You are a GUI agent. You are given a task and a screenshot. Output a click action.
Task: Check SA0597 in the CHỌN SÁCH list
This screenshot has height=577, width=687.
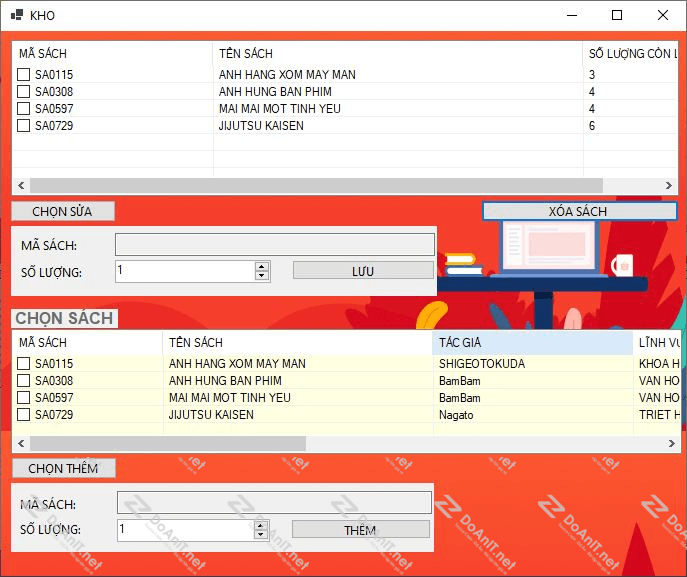23,397
